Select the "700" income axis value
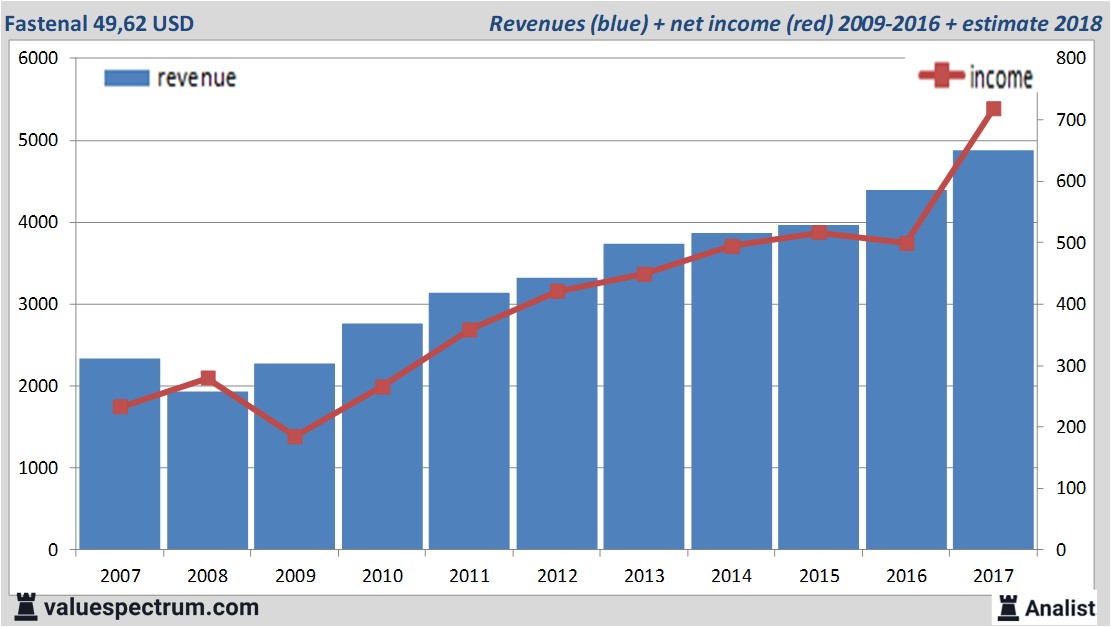This screenshot has height=627, width=1111. tap(1071, 120)
